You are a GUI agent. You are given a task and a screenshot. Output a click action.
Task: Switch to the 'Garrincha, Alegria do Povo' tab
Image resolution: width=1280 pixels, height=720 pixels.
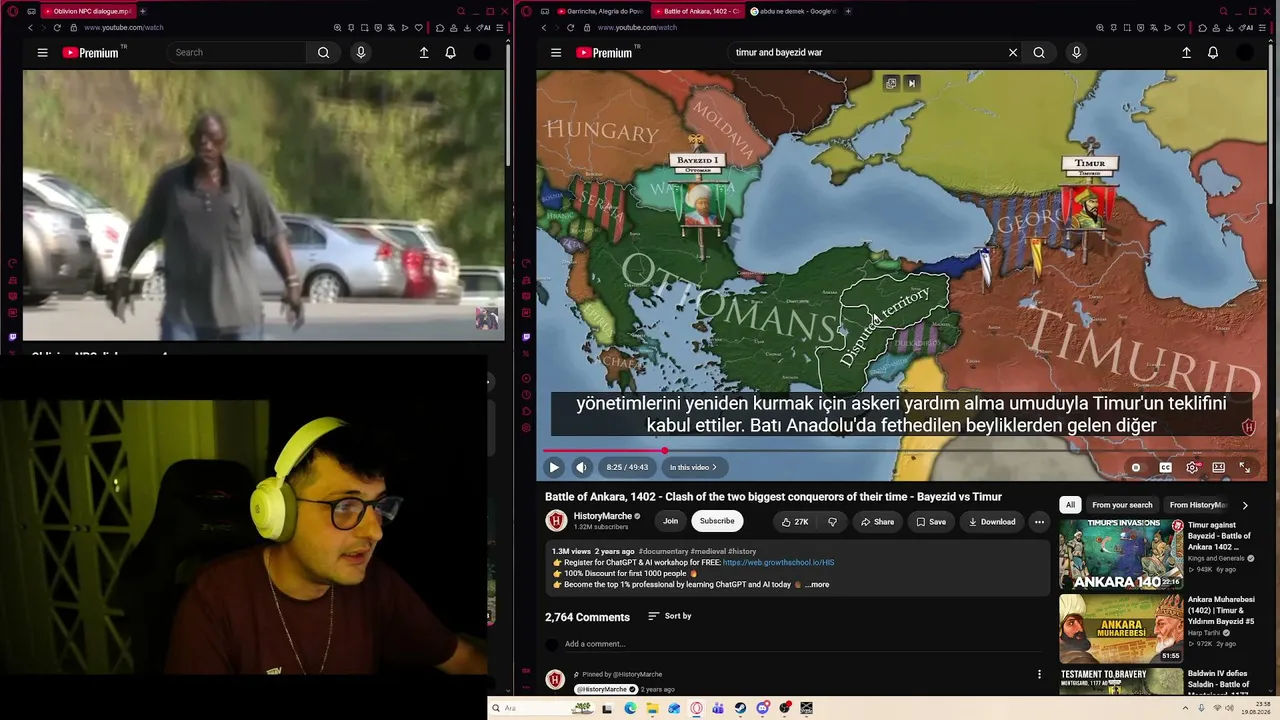[x=600, y=11]
